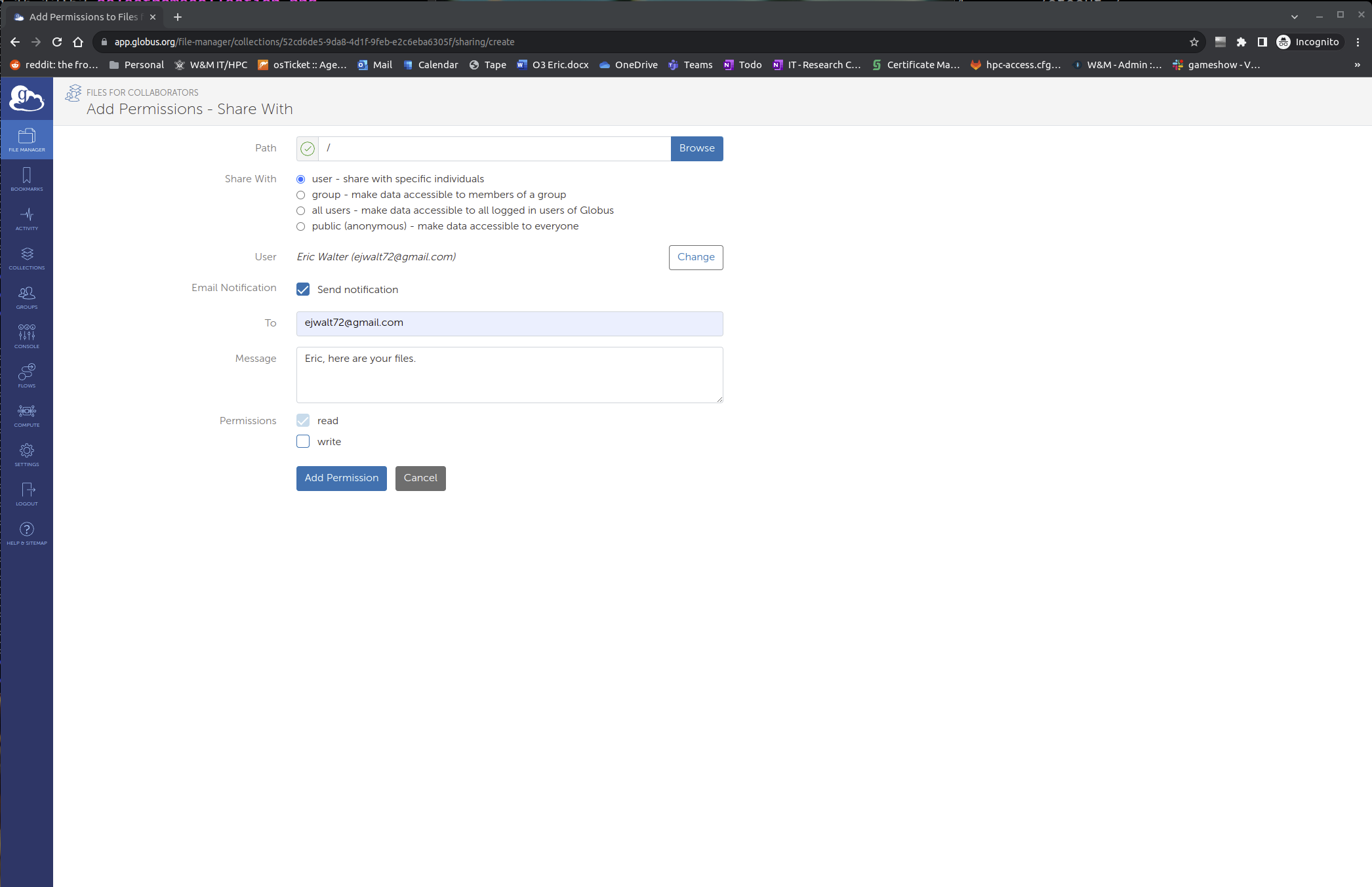Image resolution: width=1372 pixels, height=887 pixels.
Task: Enable the write permission checkbox
Action: point(303,441)
